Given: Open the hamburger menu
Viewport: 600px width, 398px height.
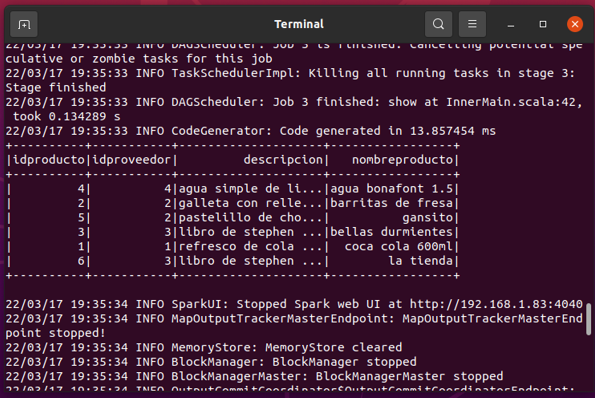Looking at the screenshot, I should point(472,24).
